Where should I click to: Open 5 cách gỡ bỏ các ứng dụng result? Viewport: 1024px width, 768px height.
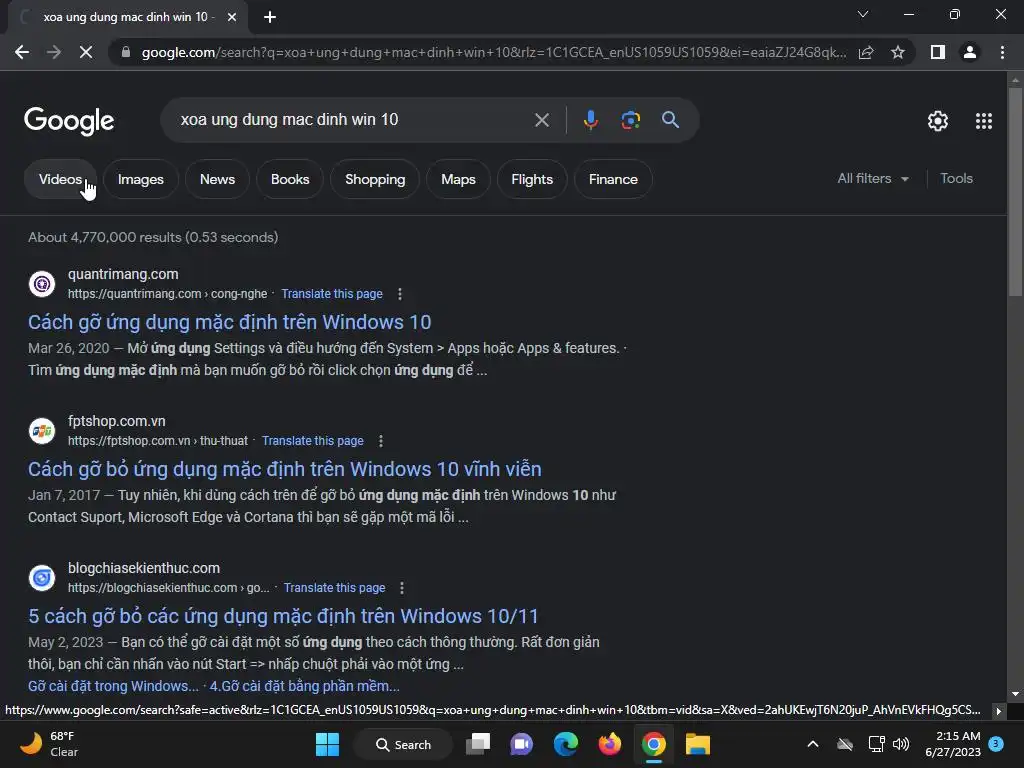(x=283, y=616)
